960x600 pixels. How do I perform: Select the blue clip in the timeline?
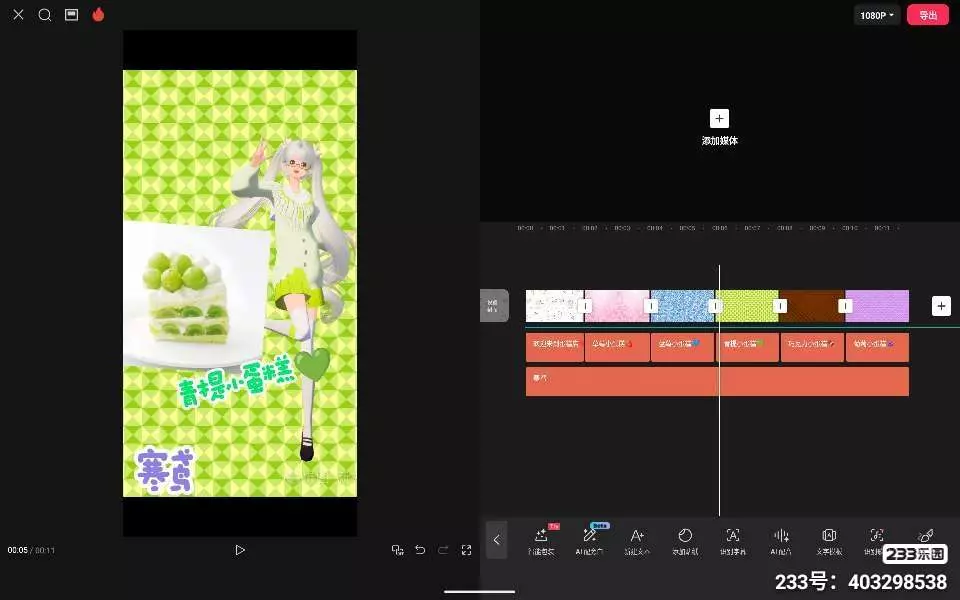[x=682, y=306]
